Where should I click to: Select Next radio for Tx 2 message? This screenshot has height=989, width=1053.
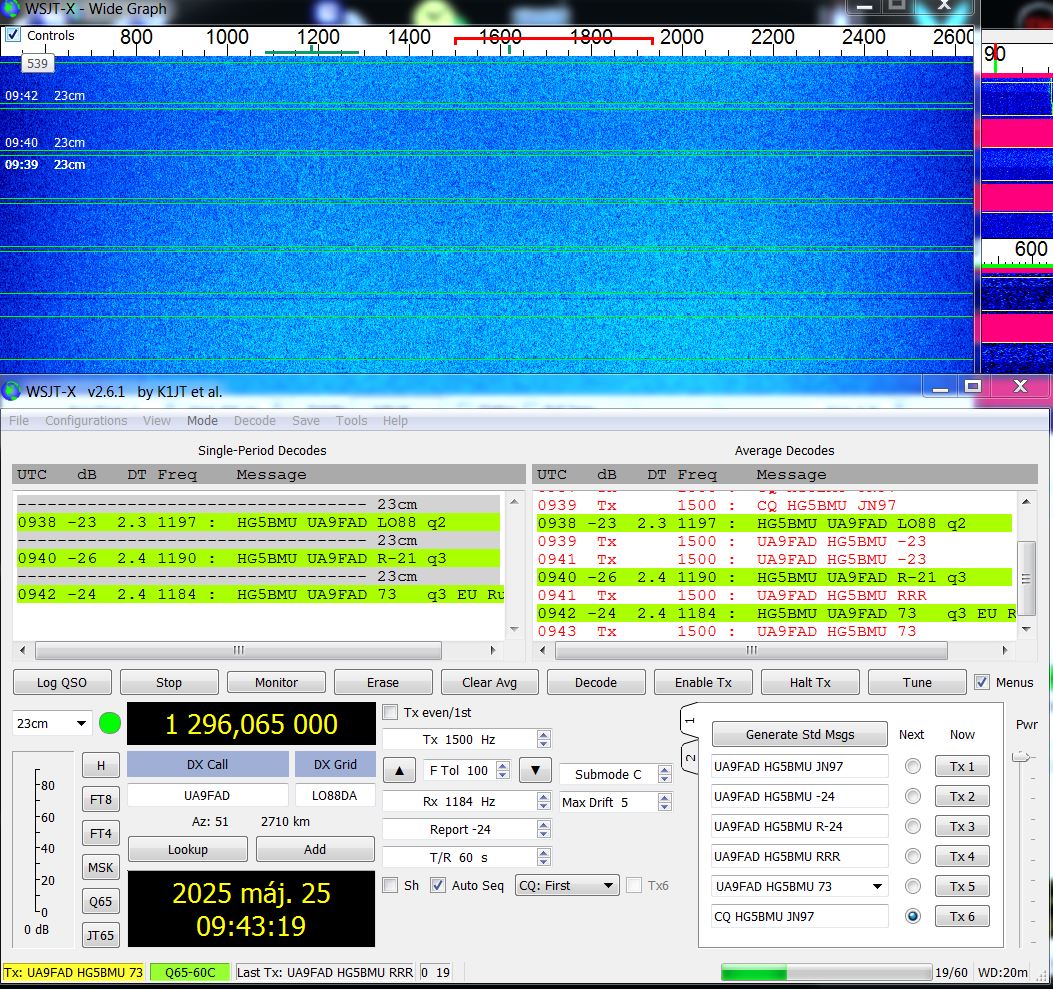click(x=913, y=796)
